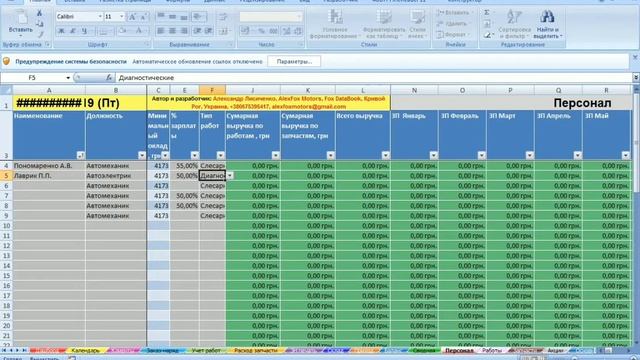Switch to the Работы sheet tab
The width and height of the screenshot is (640, 360).
[x=492, y=351]
